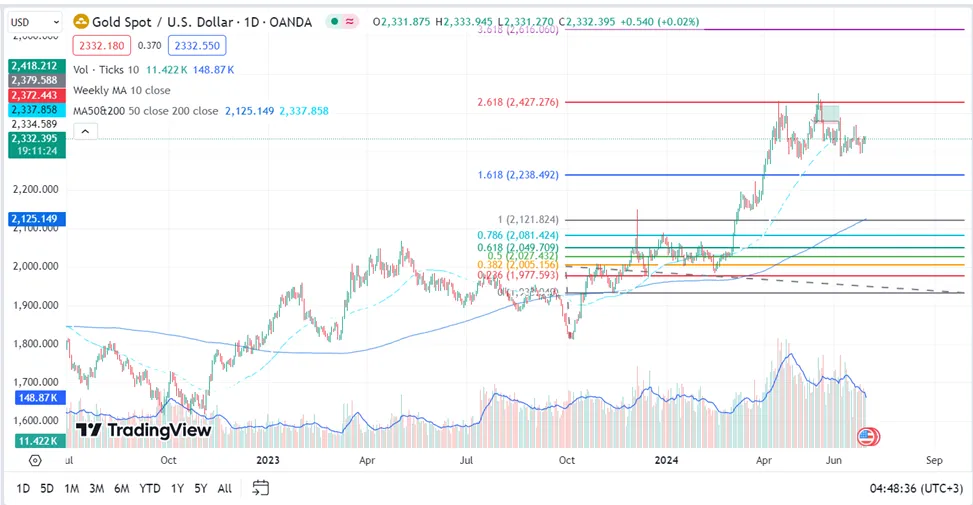Show All time range data
Image resolution: width=973 pixels, height=505 pixels.
225,488
